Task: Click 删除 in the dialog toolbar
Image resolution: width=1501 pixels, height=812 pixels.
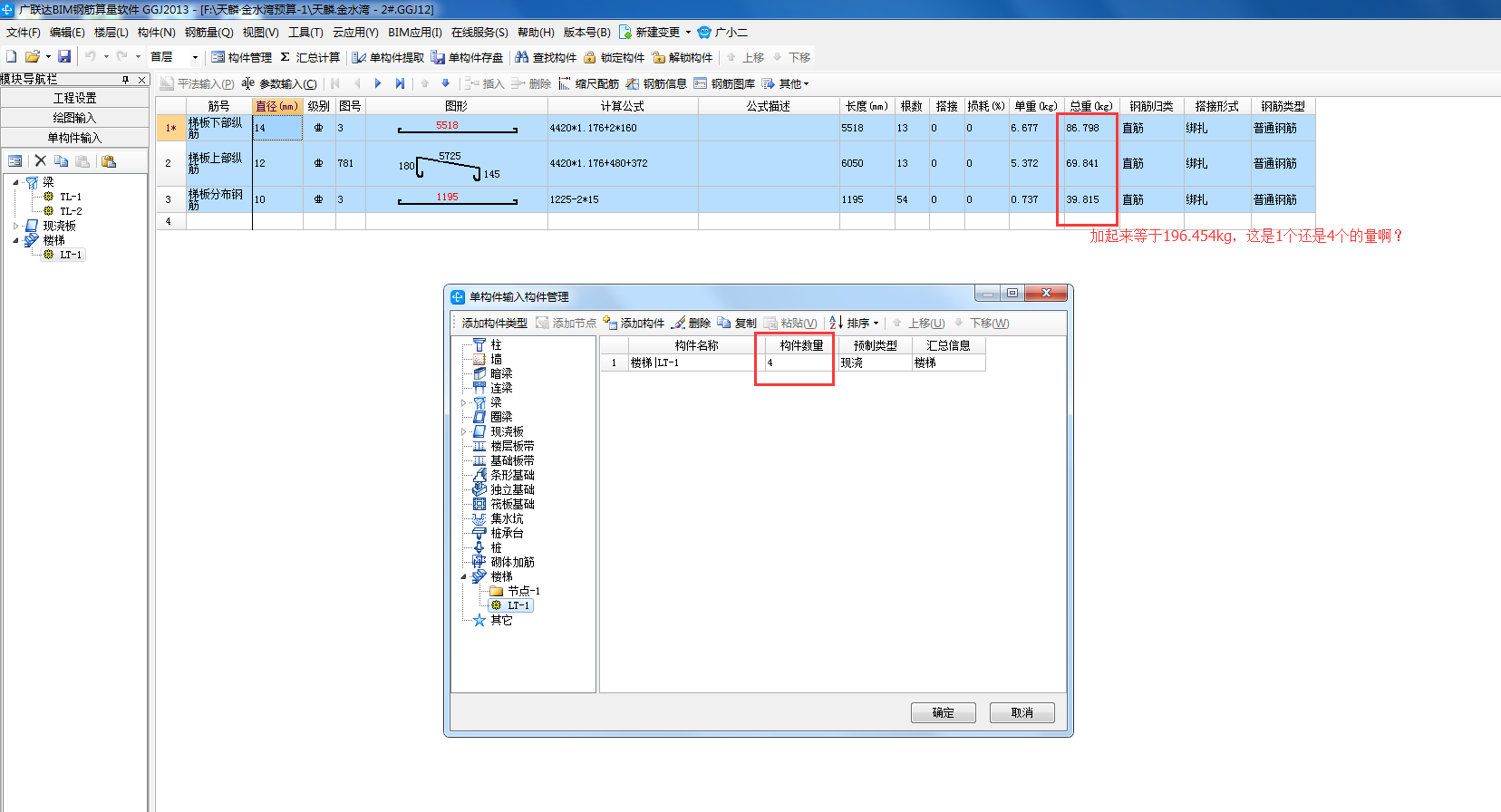Action: (691, 323)
